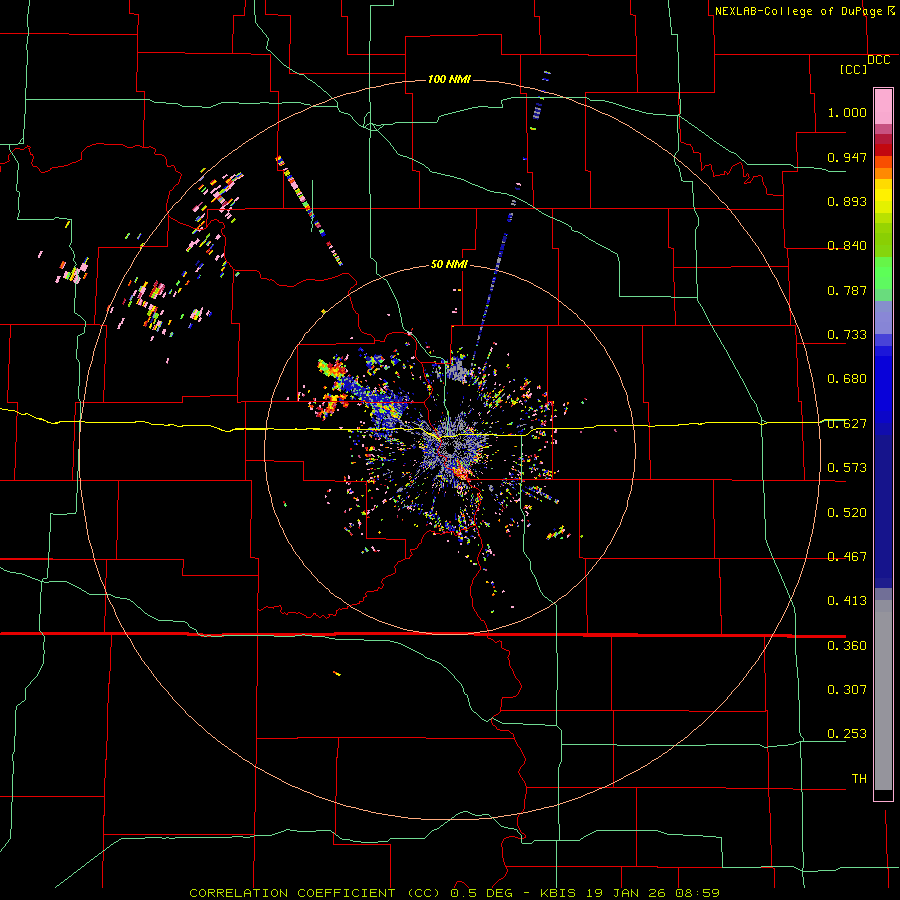The width and height of the screenshot is (900, 900).
Task: Click the 0.840 scale value
Action: (847, 246)
